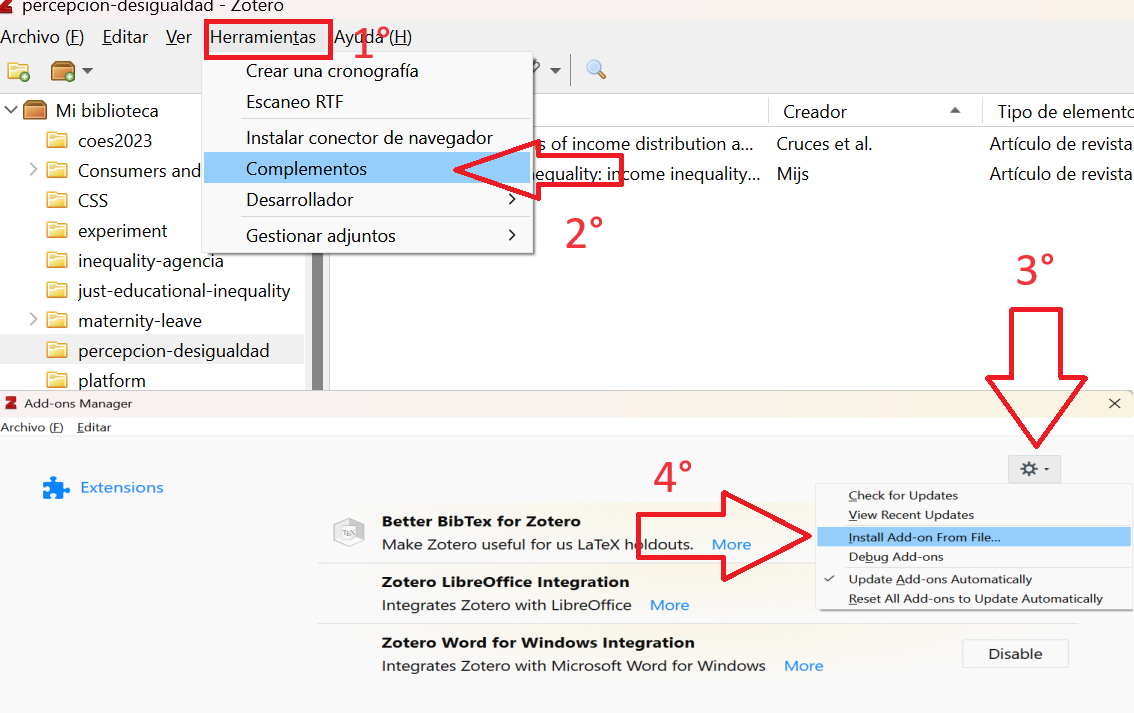Select the percepcion-desigualdad collection

173,350
